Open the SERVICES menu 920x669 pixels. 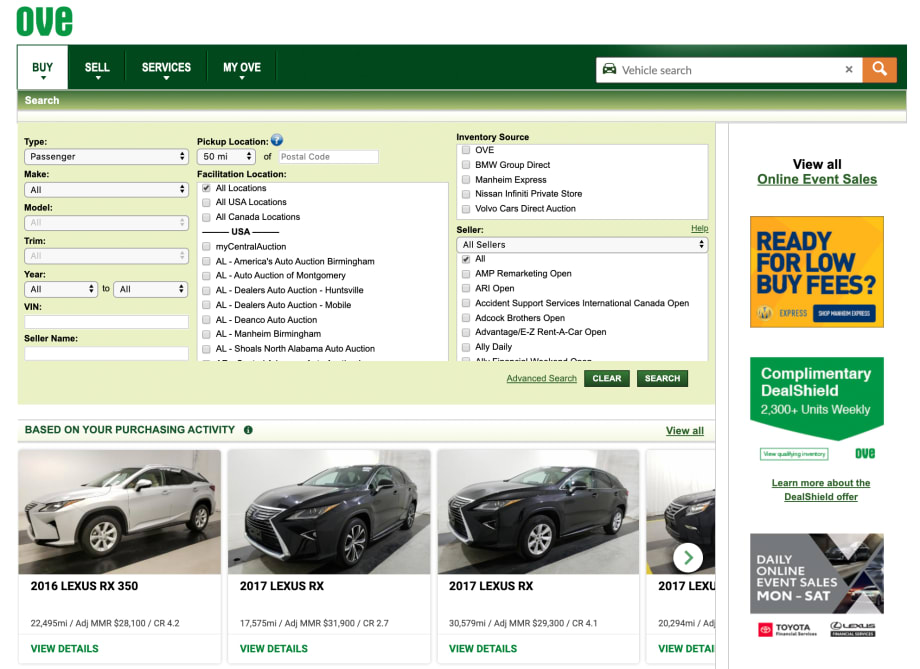tap(166, 68)
